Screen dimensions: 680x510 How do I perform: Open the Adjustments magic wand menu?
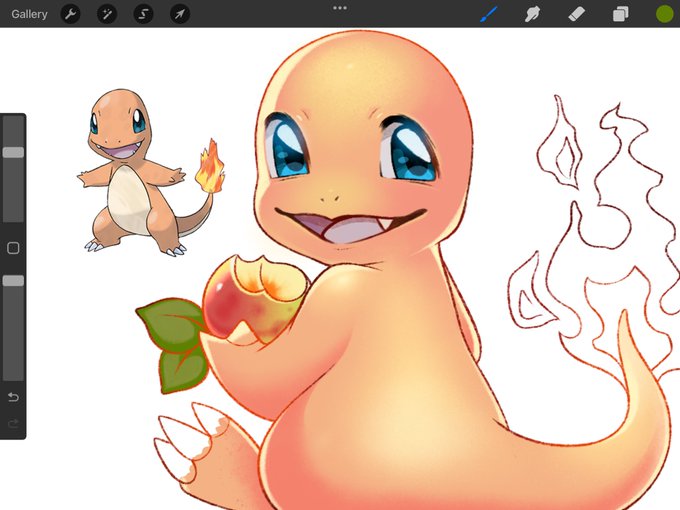(107, 14)
